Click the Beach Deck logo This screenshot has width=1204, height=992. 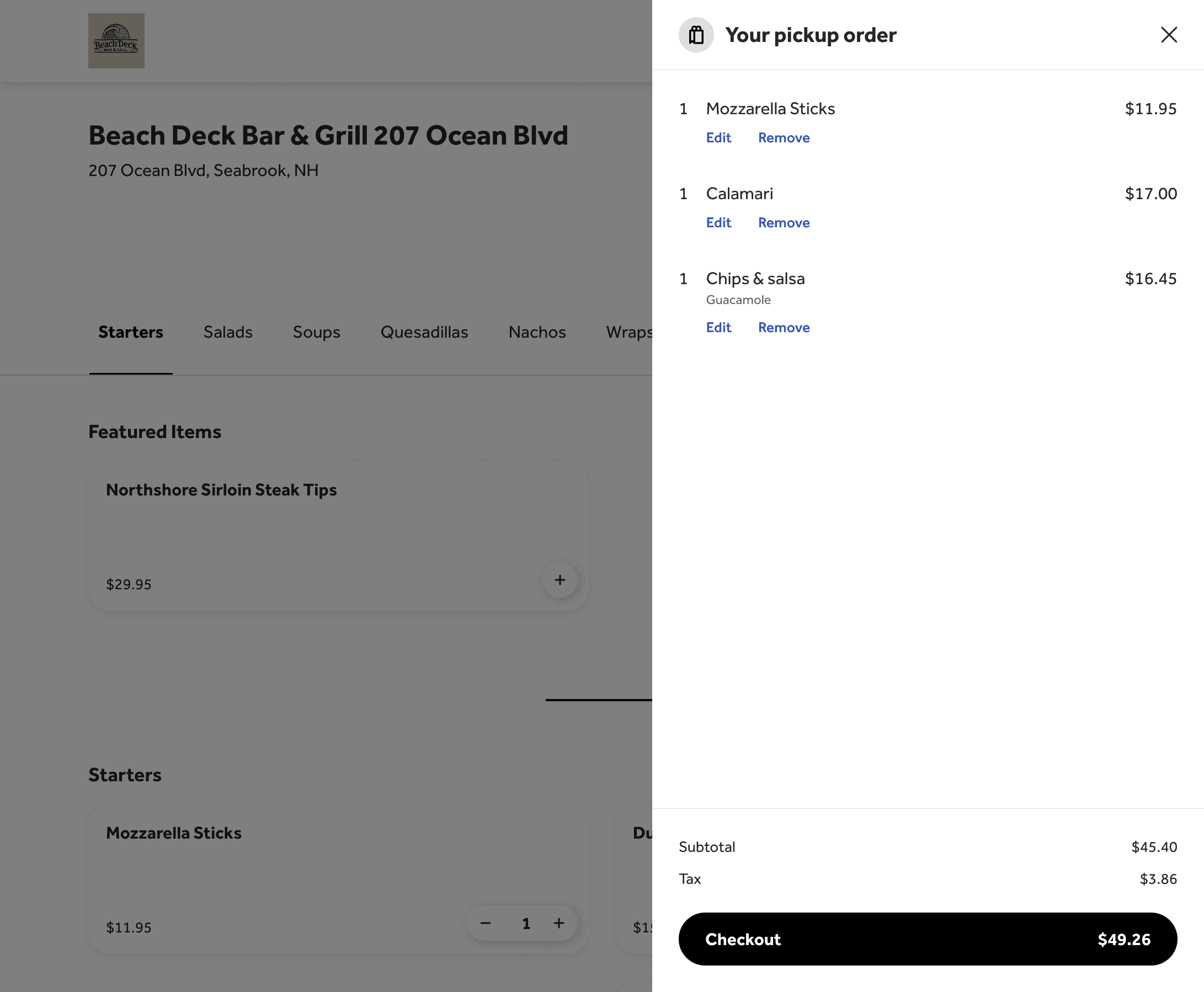coord(116,41)
